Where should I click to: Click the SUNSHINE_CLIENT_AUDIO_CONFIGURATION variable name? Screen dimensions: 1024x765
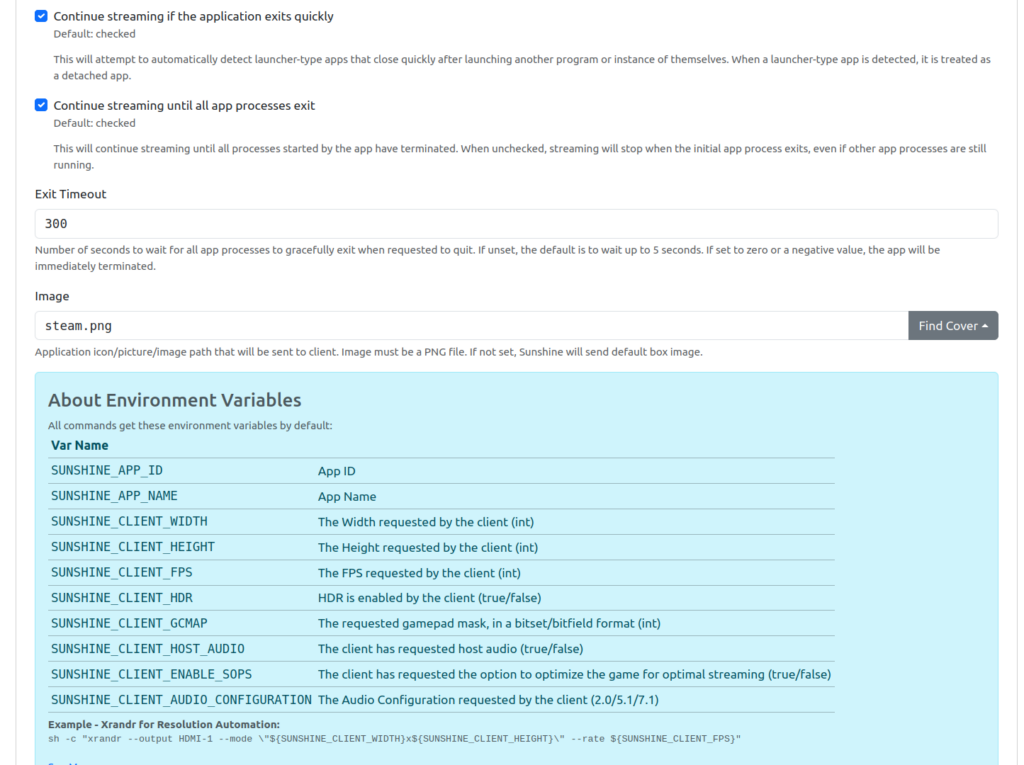181,700
